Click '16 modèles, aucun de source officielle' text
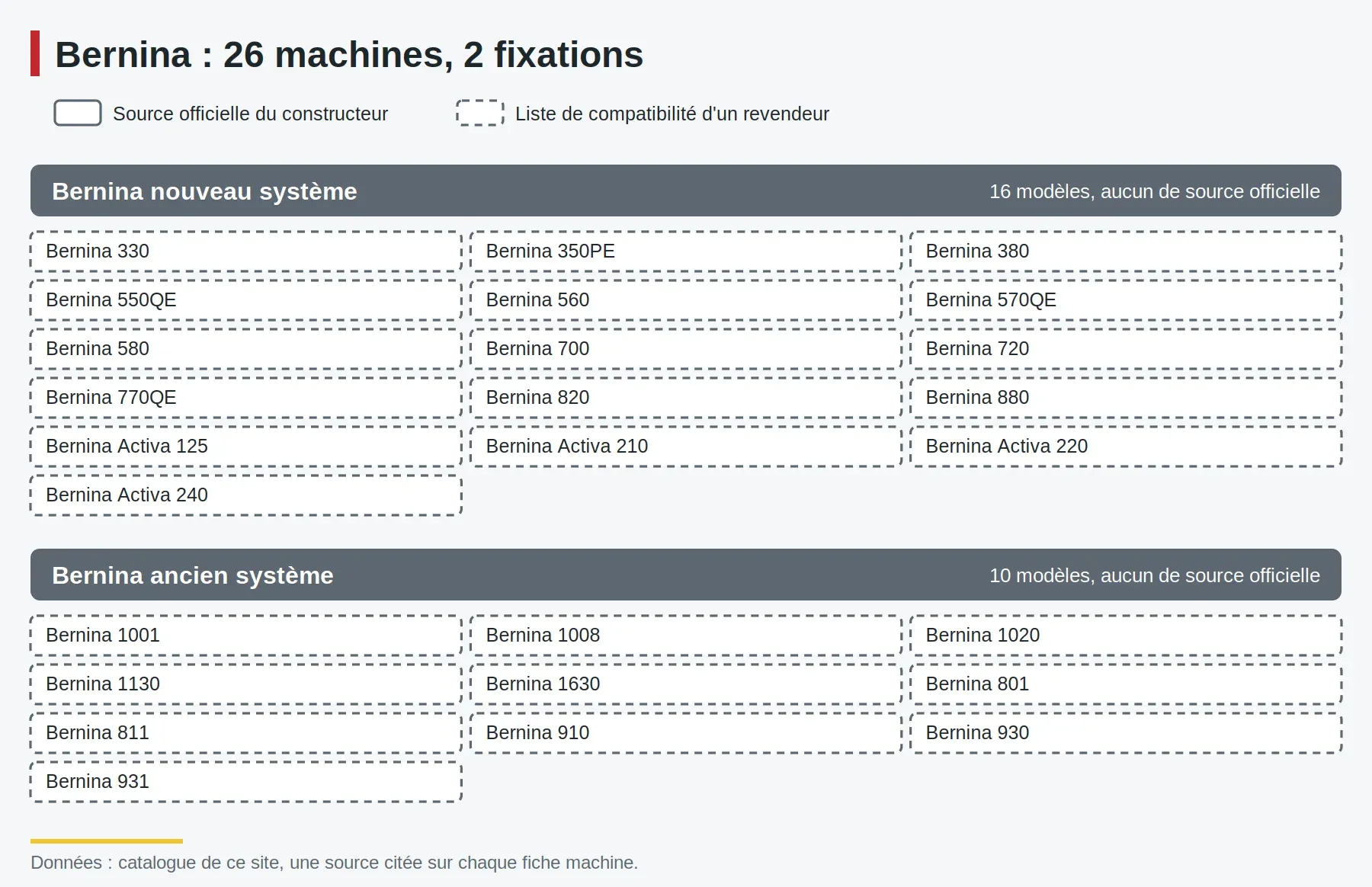The image size is (1372, 887). point(1155,191)
